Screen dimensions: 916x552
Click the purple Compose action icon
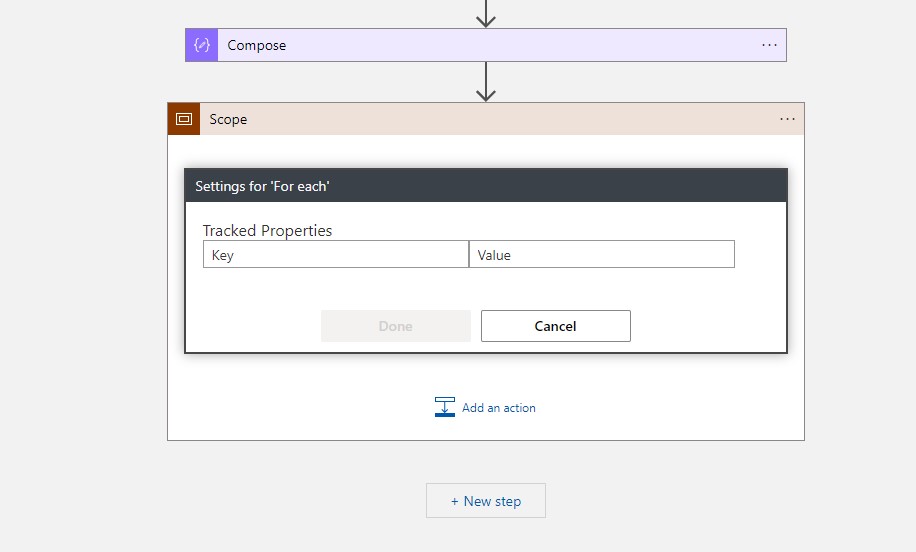(x=202, y=45)
